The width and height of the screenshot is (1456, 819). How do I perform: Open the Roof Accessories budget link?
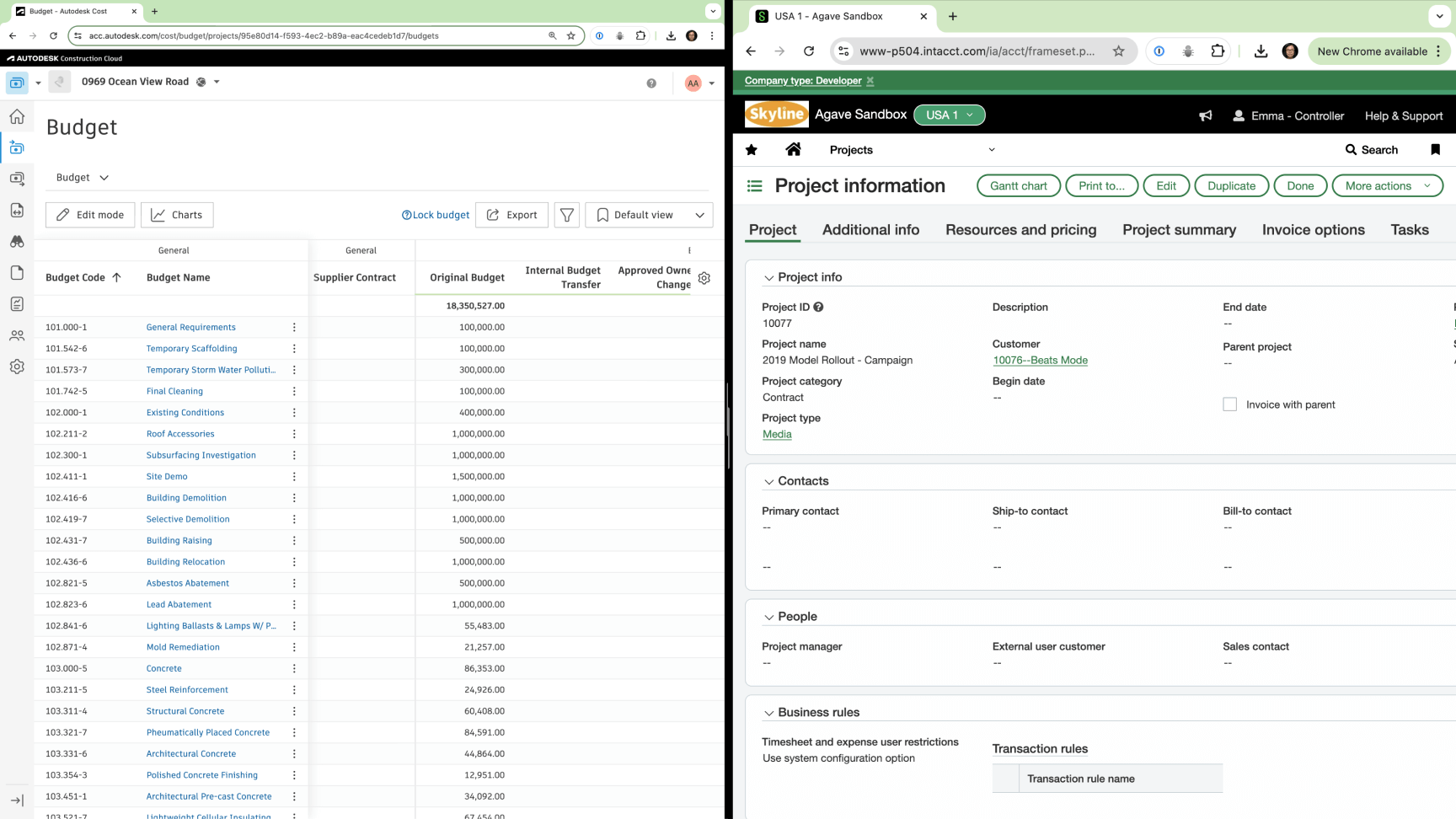[180, 434]
